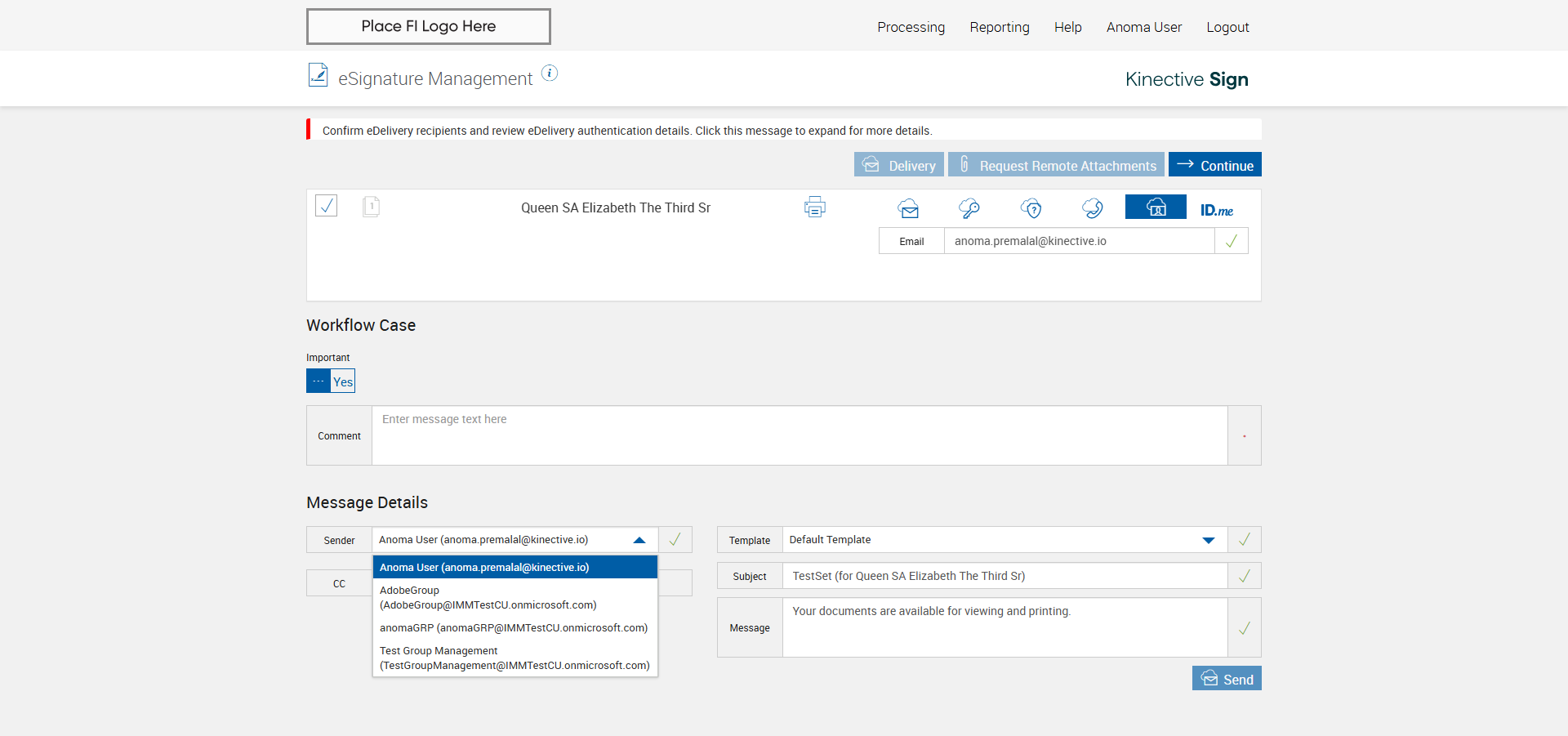Open the info icon beside eSignature Management
The width and height of the screenshot is (1568, 736).
550,74
